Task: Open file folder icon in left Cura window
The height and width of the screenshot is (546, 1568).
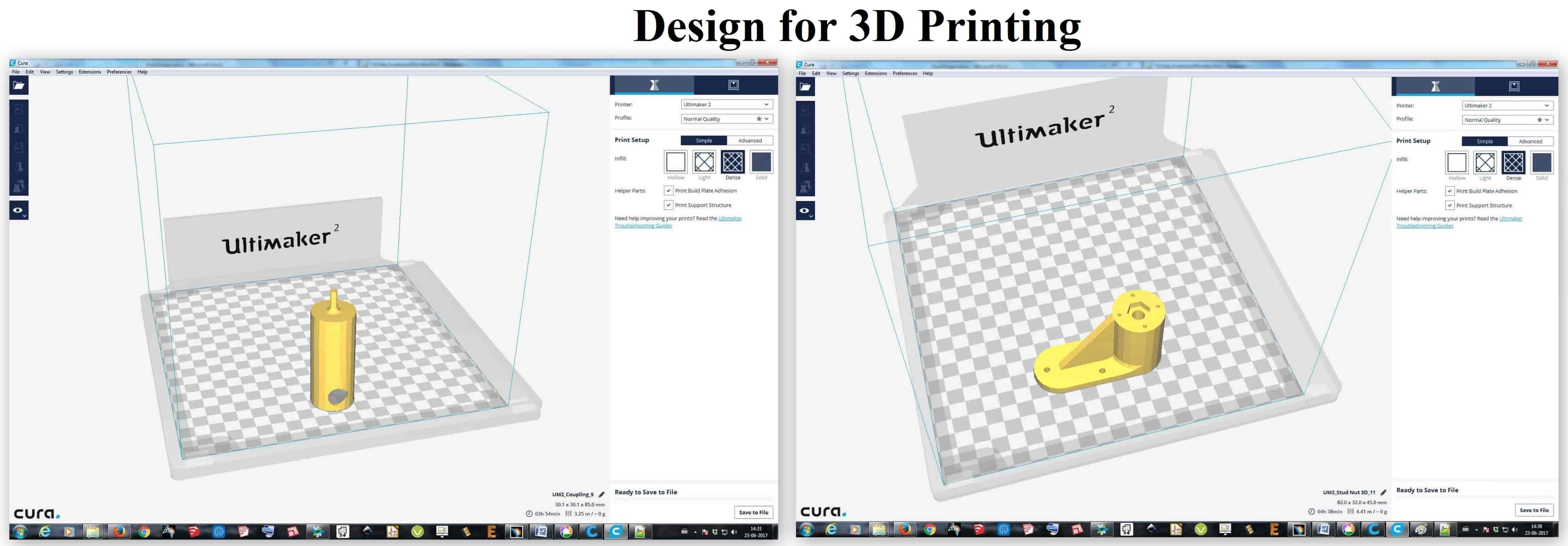Action: point(19,86)
